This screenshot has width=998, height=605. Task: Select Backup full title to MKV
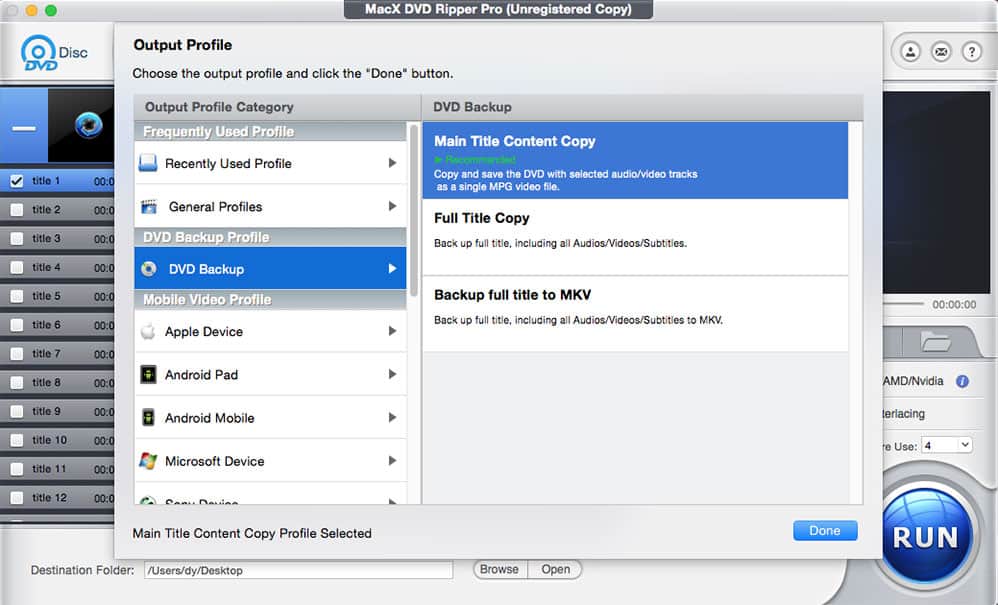(635, 314)
